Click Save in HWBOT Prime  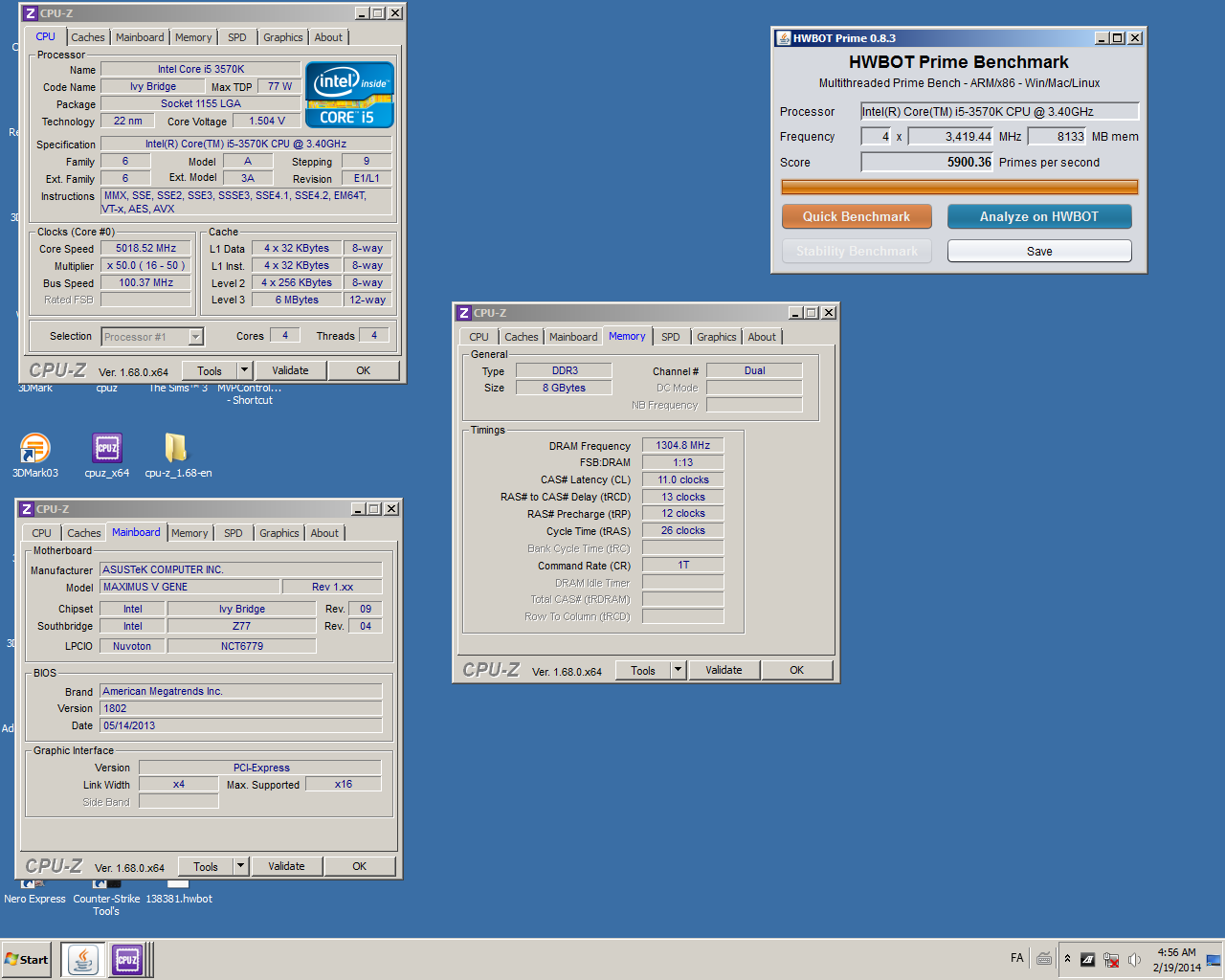point(1039,251)
